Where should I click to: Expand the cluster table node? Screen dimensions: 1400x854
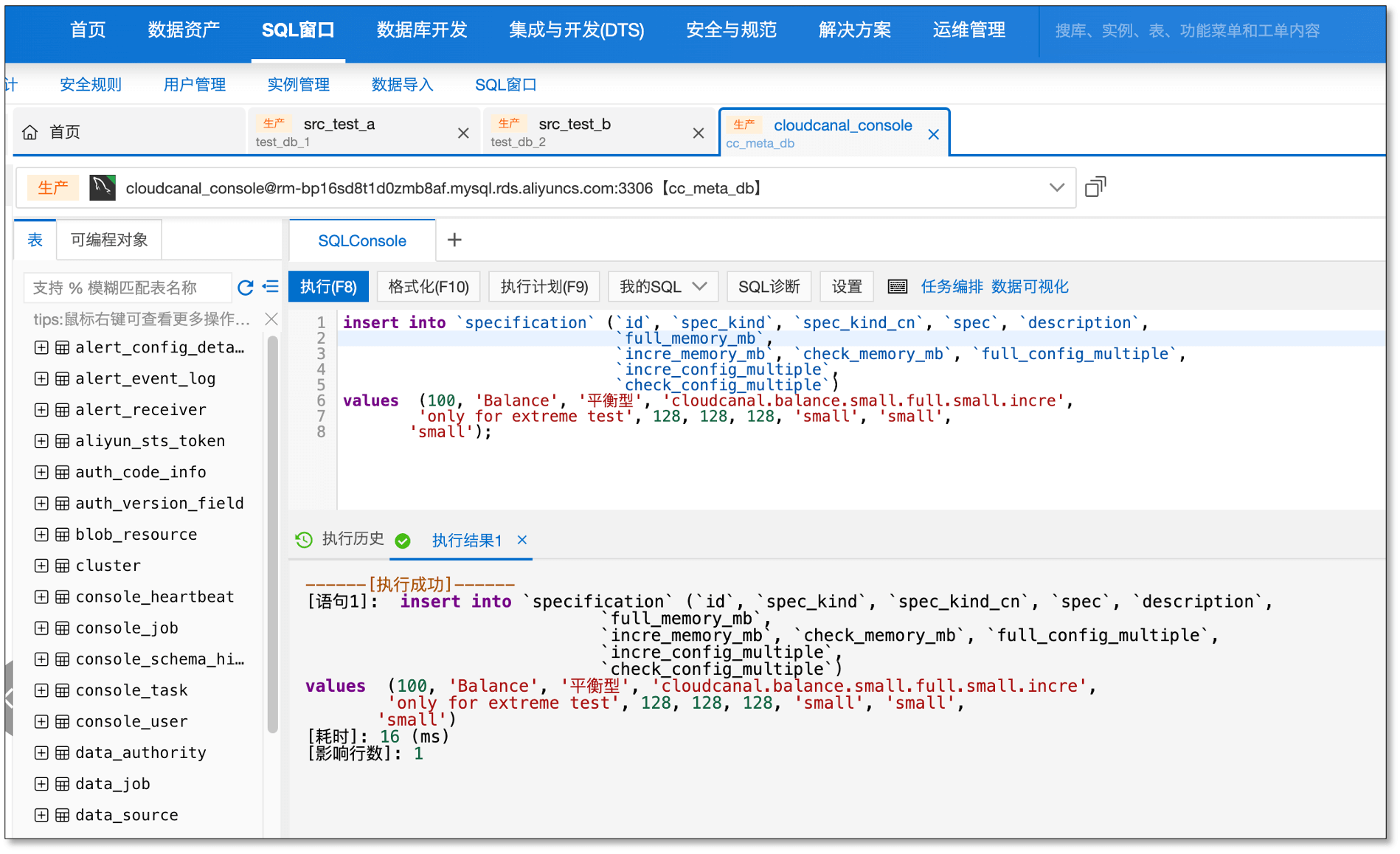pos(41,565)
